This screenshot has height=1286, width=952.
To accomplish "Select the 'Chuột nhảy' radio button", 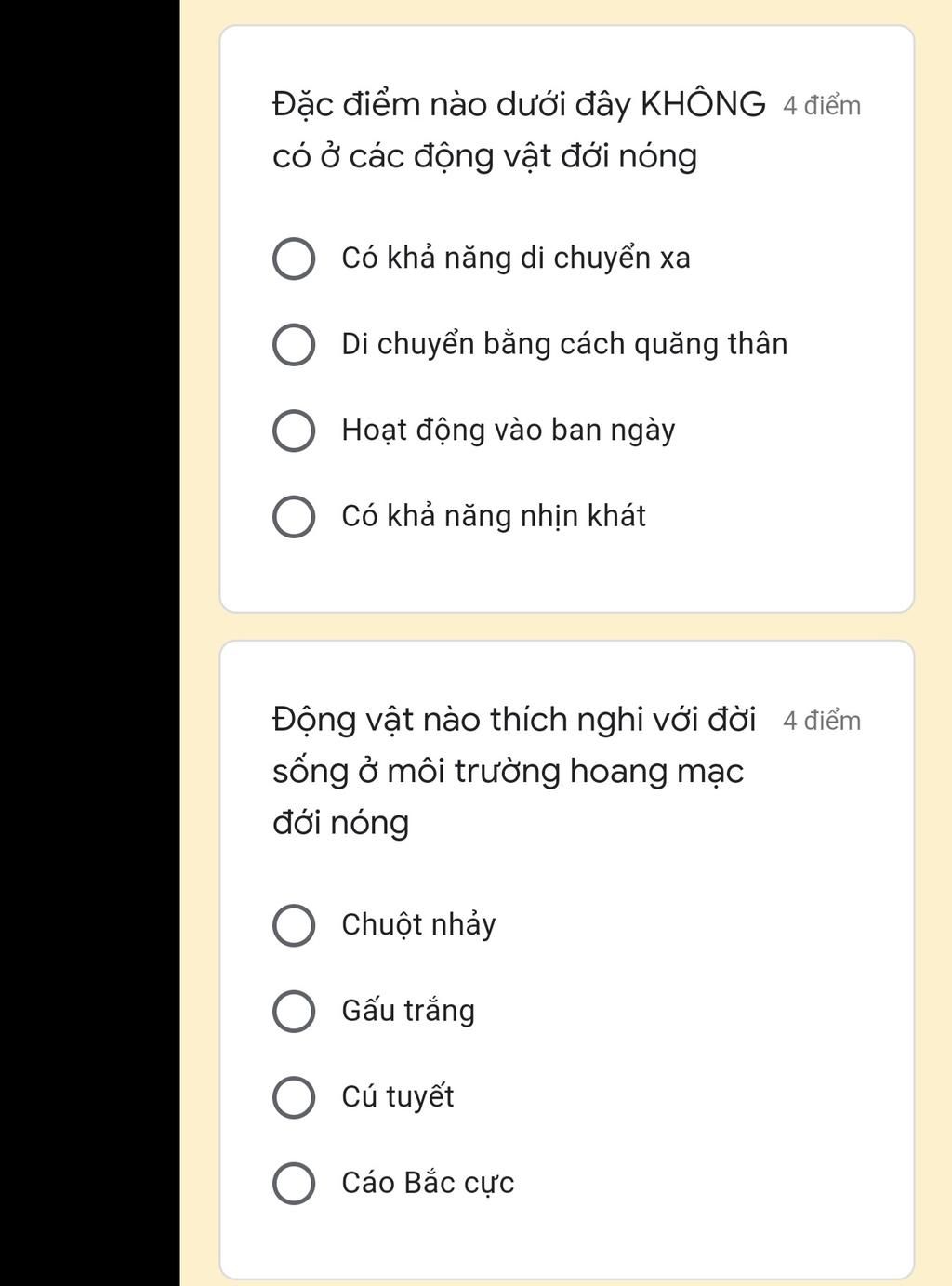I will click(294, 926).
